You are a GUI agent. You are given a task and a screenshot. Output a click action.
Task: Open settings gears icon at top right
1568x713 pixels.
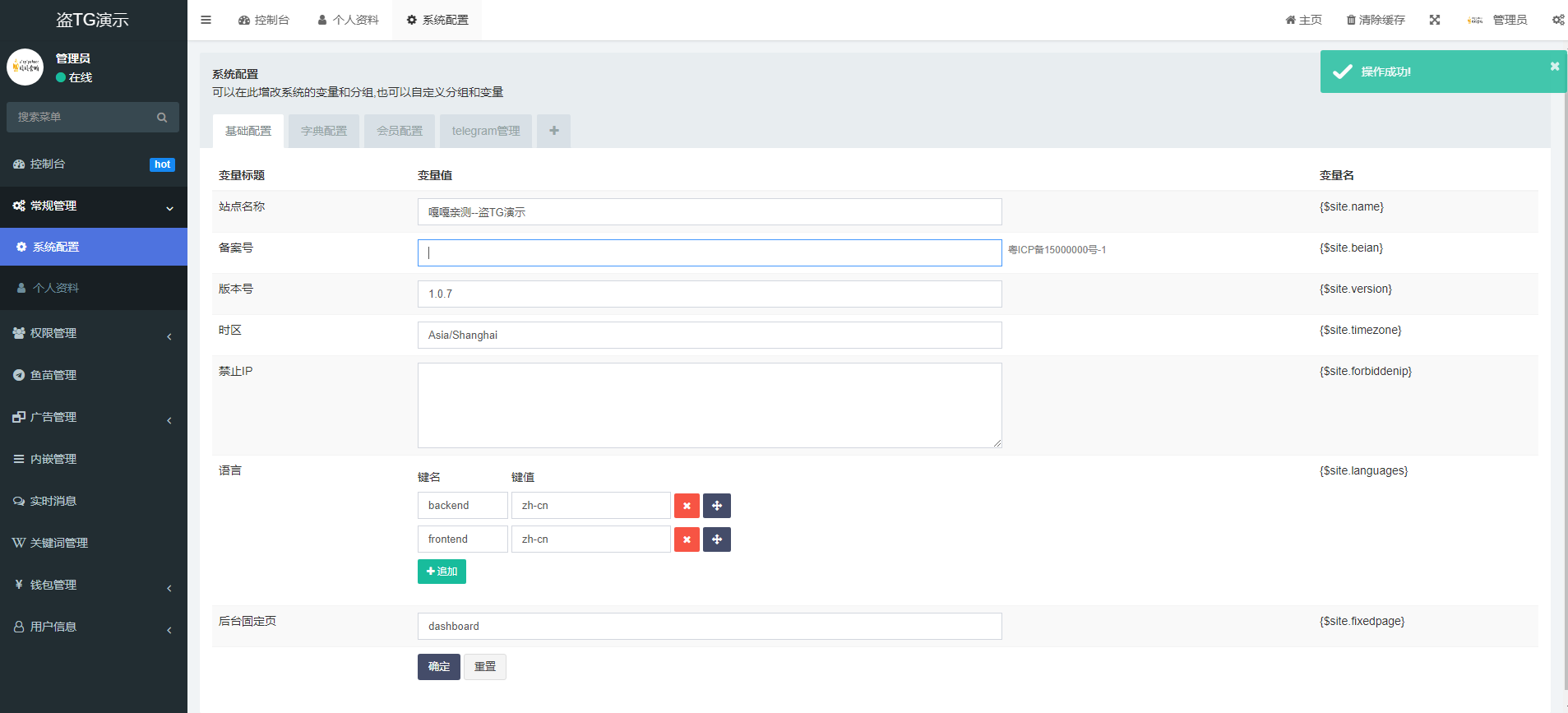1557,20
